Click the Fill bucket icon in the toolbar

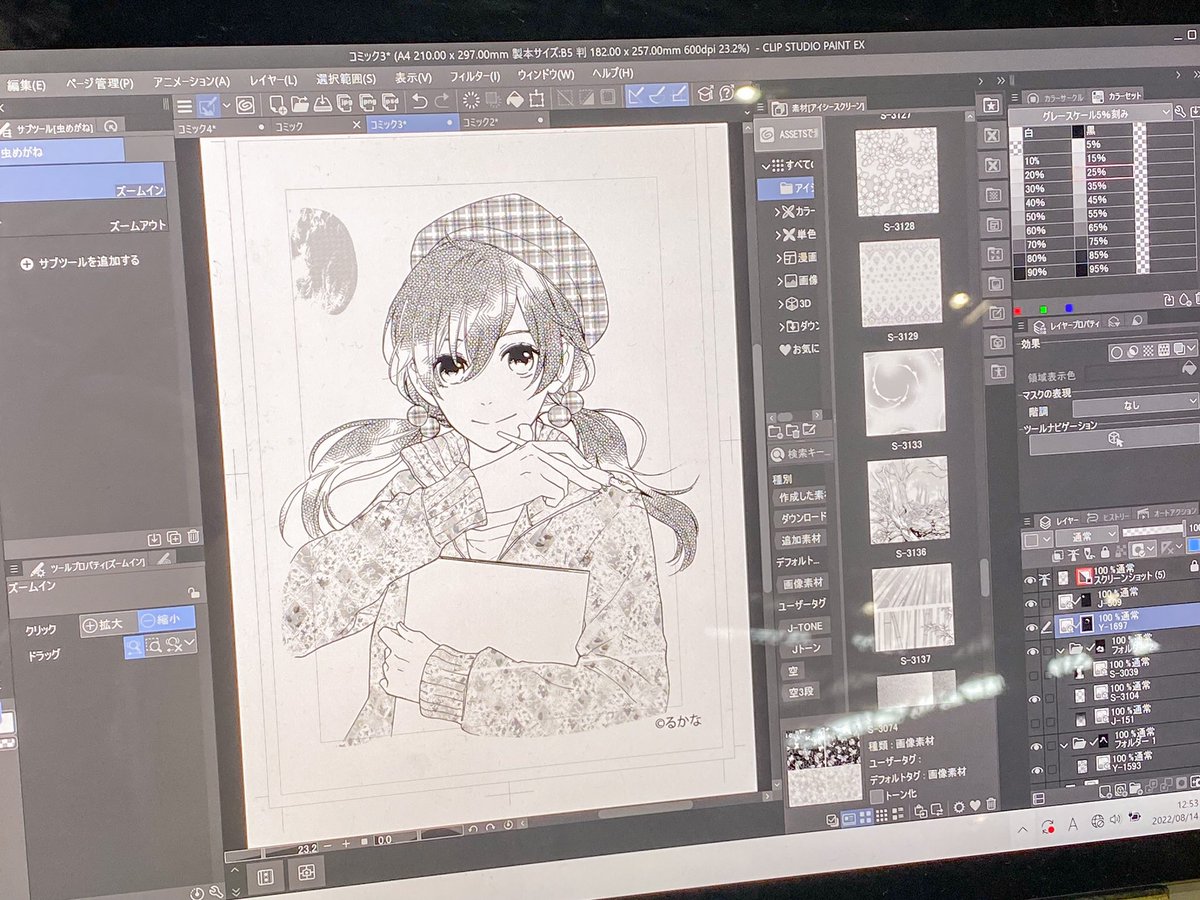point(515,99)
